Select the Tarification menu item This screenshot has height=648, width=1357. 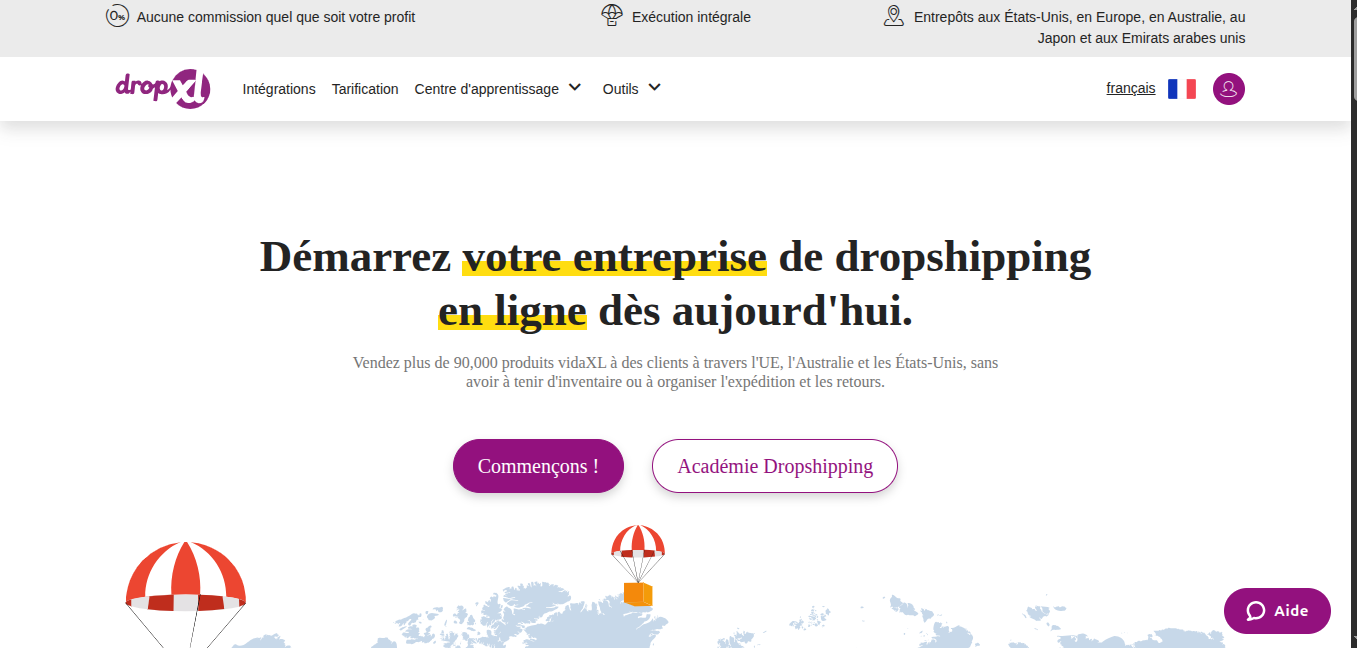click(x=365, y=89)
